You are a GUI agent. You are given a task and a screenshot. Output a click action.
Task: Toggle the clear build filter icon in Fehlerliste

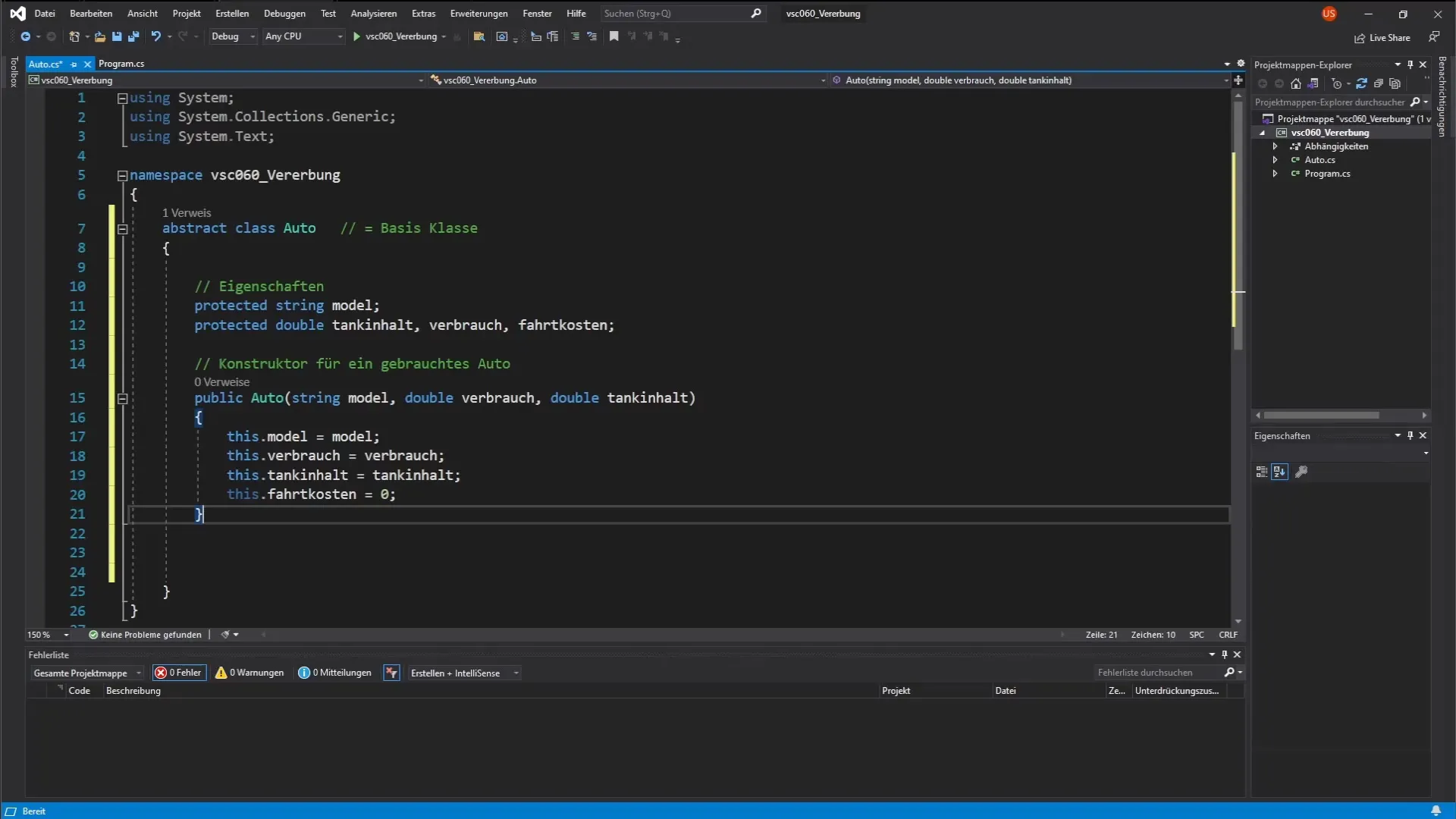click(x=391, y=673)
